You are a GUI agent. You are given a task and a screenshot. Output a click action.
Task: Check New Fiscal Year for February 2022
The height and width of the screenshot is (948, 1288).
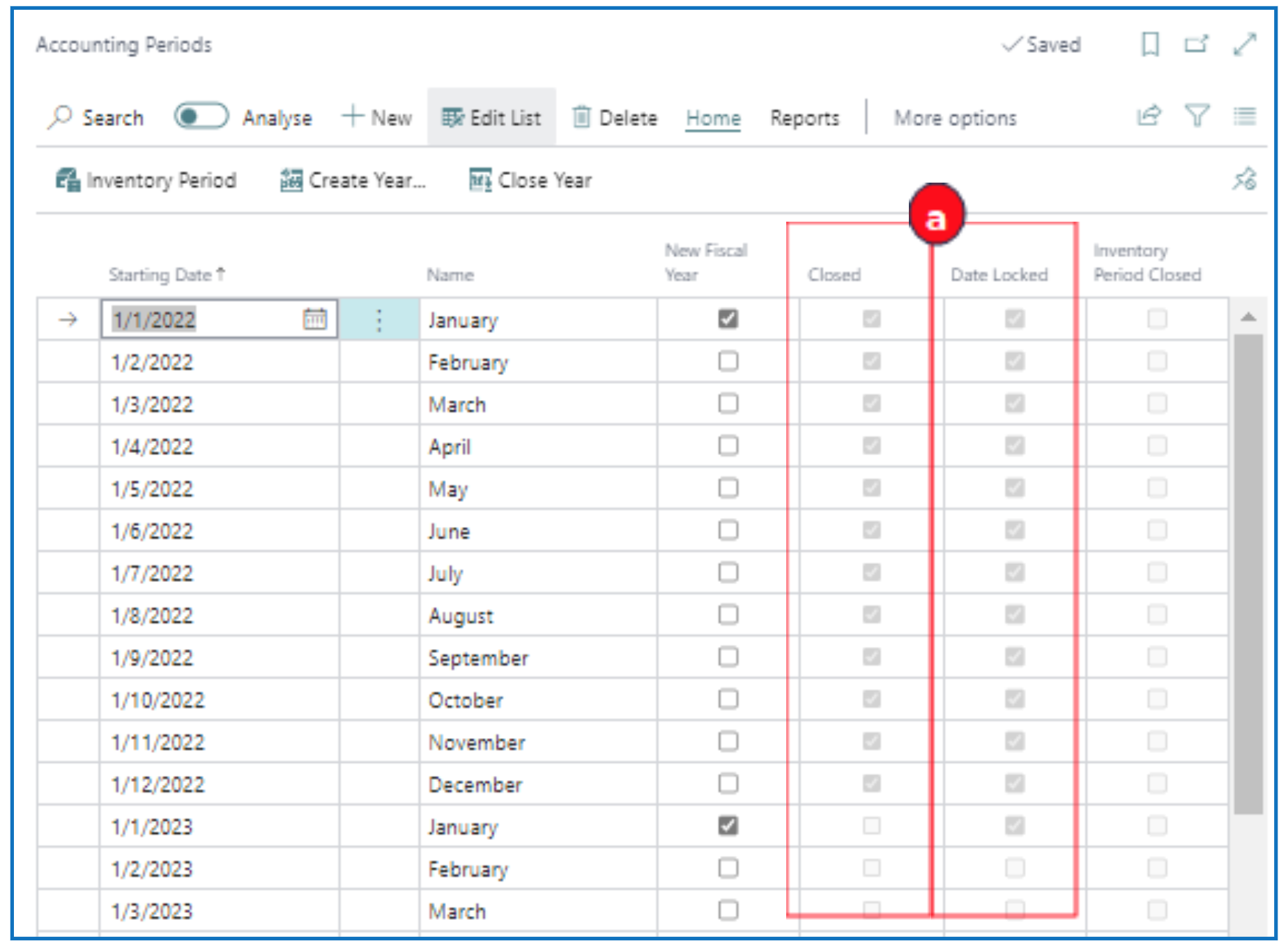pos(728,362)
